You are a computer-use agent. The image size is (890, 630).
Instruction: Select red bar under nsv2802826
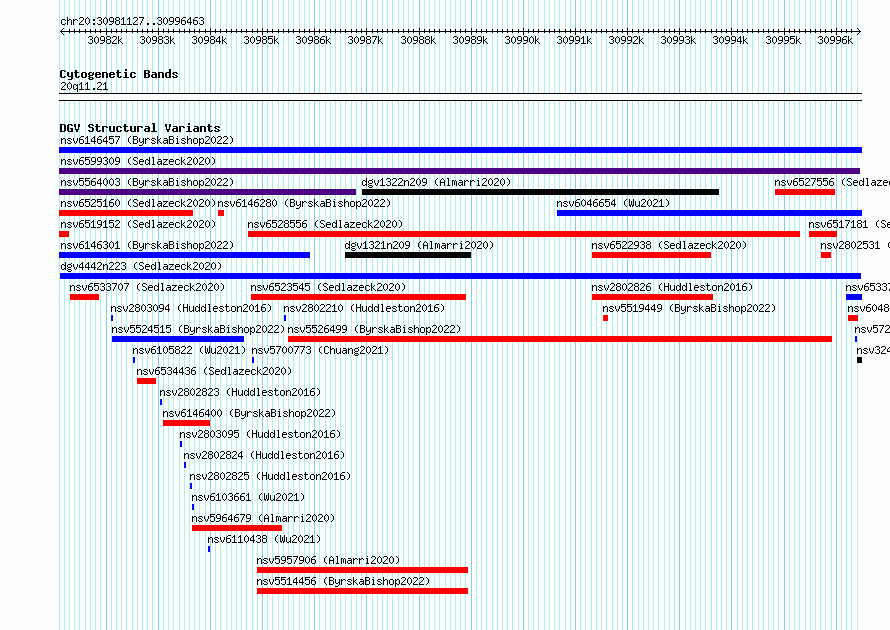pos(652,297)
